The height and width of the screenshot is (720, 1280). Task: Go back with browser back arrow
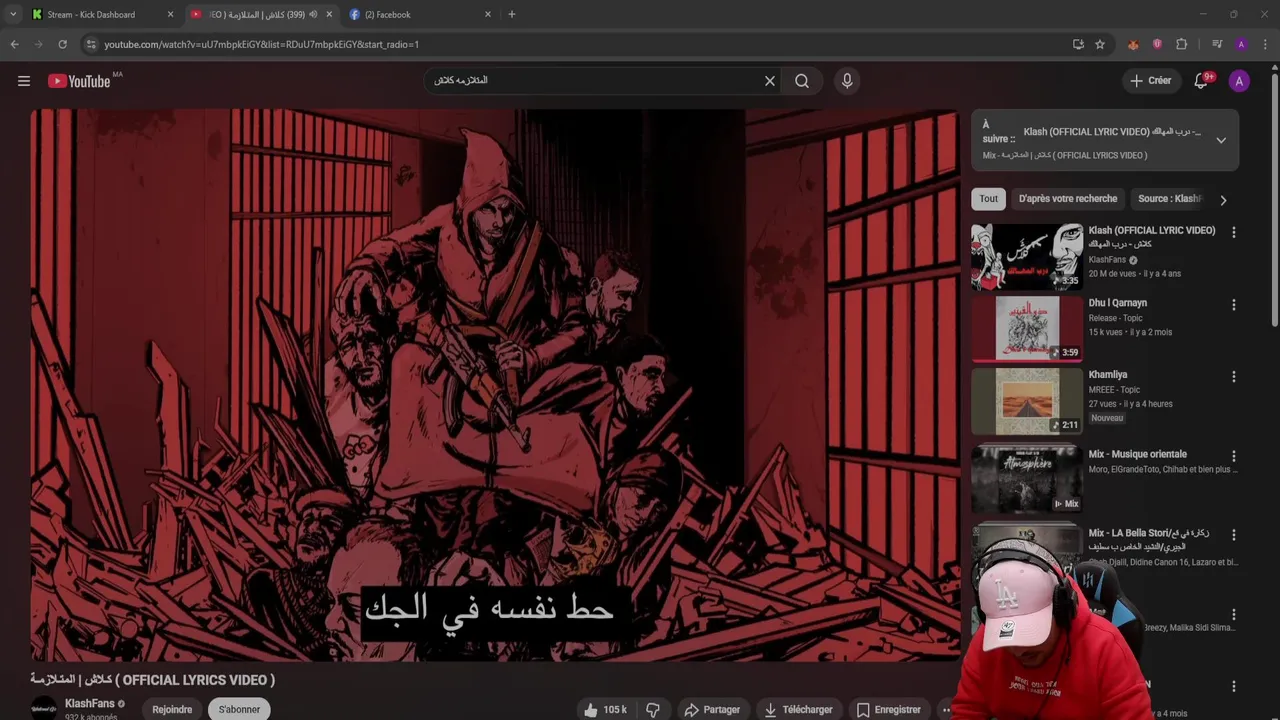14,44
